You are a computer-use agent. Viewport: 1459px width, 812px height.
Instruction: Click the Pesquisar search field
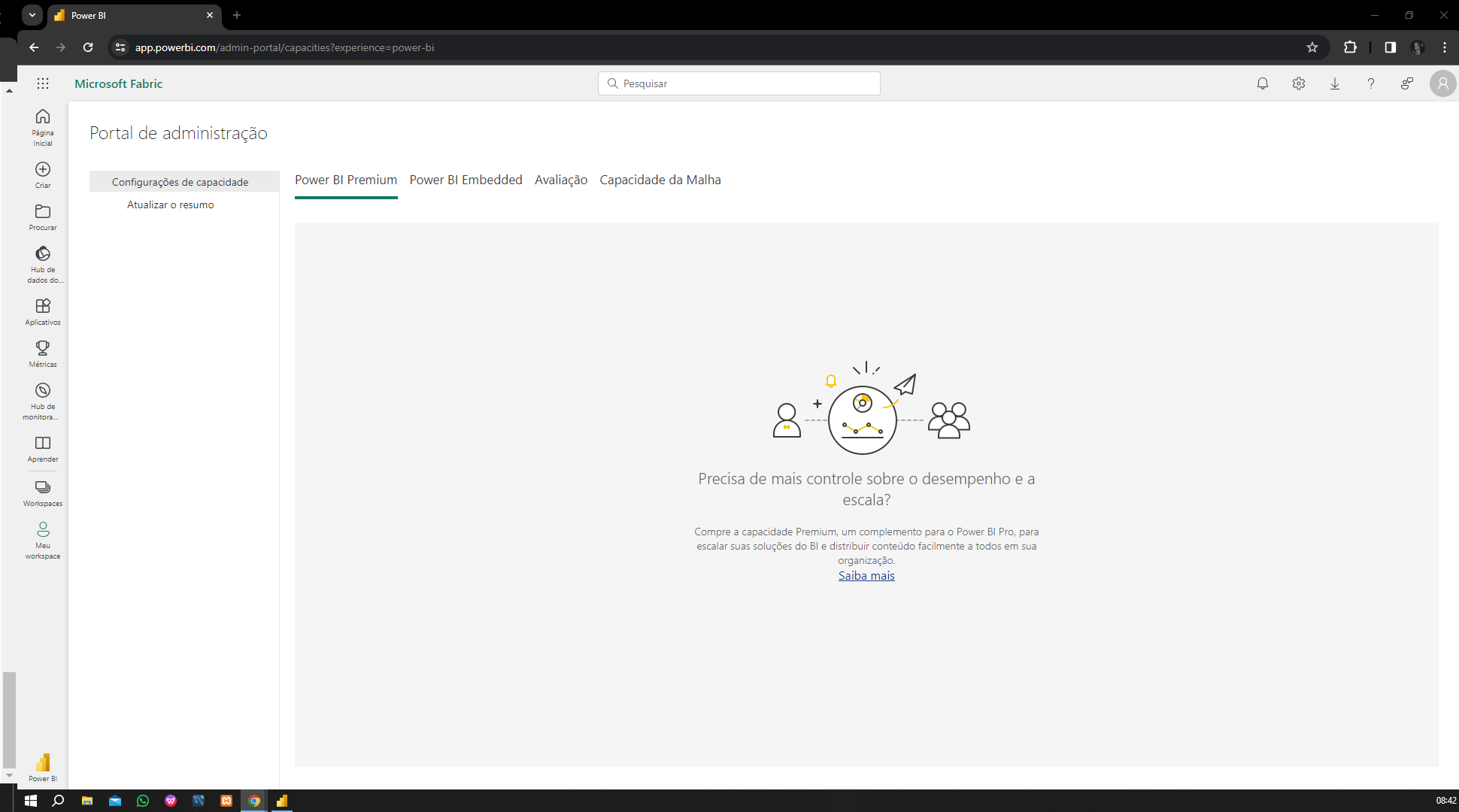(739, 83)
